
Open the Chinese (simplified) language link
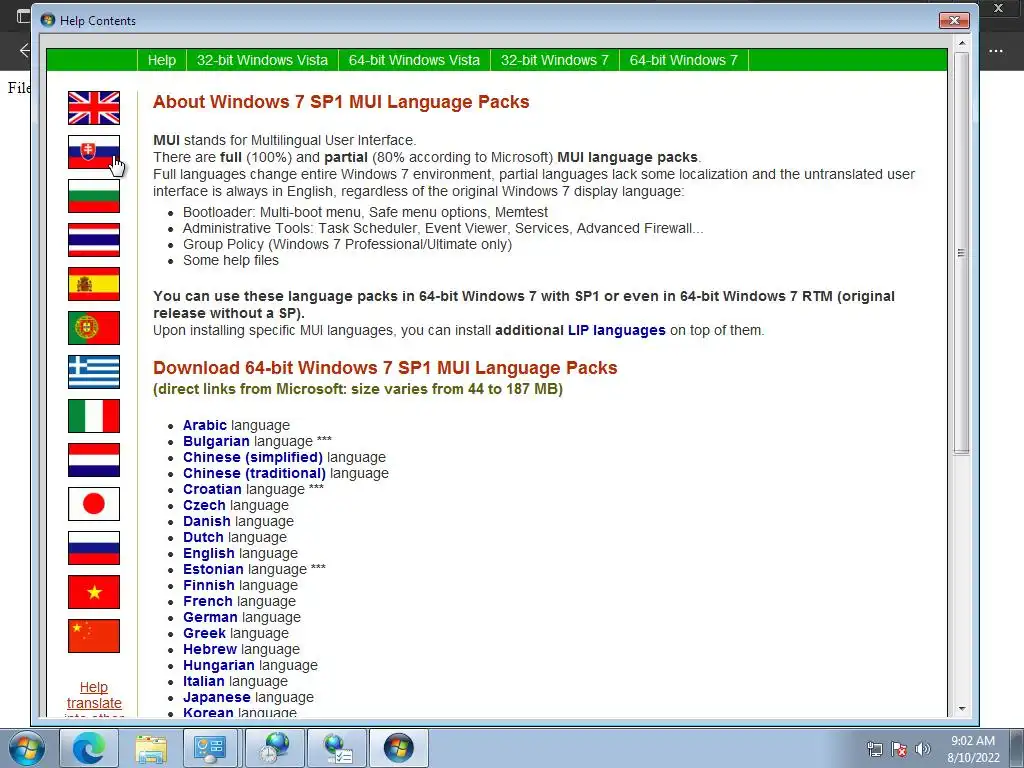(x=253, y=457)
